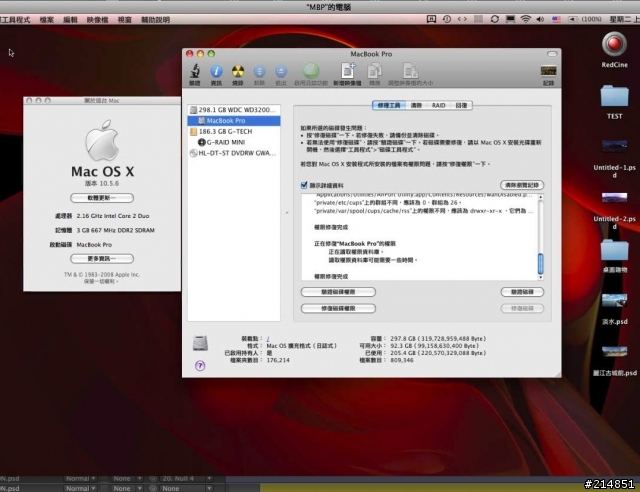Click the dimmed 修復磁碟 (Repair Disk) button
This screenshot has width=640, height=492.
(522, 308)
